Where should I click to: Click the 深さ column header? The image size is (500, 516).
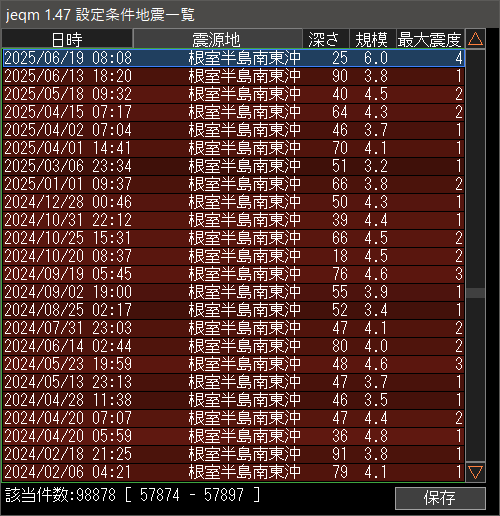[x=326, y=39]
